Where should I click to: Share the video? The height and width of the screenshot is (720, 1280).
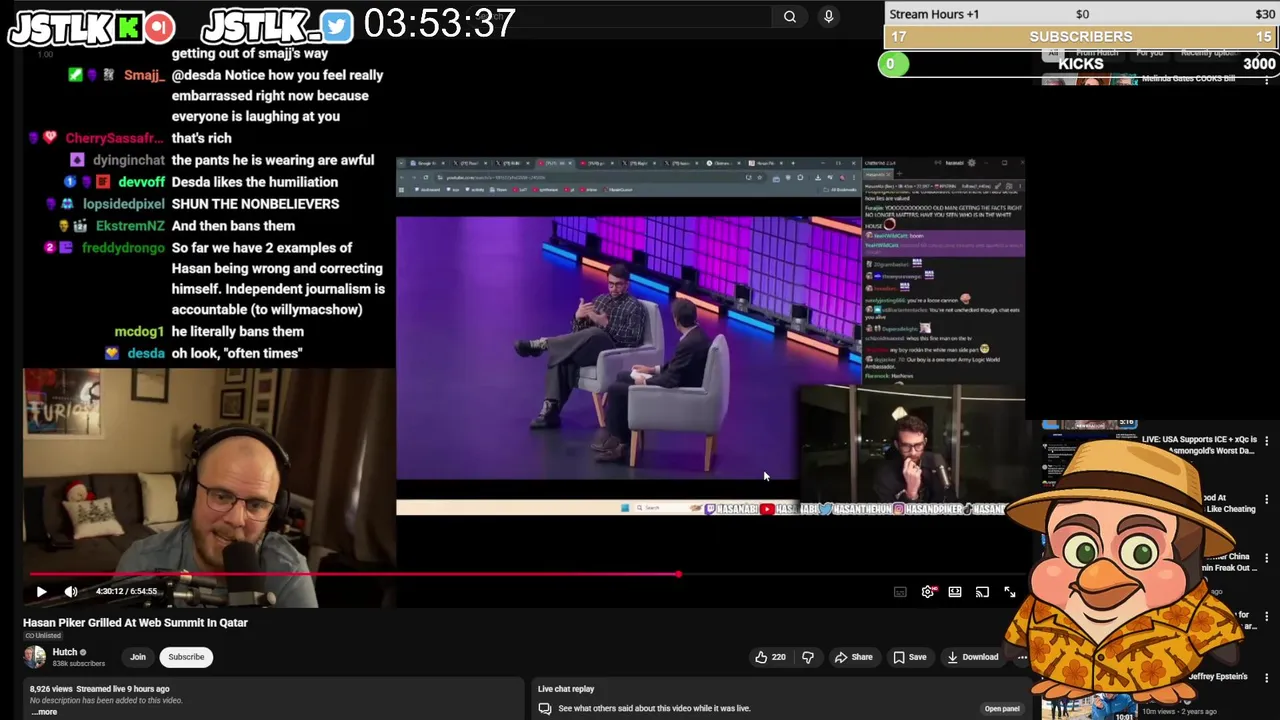pyautogui.click(x=853, y=657)
